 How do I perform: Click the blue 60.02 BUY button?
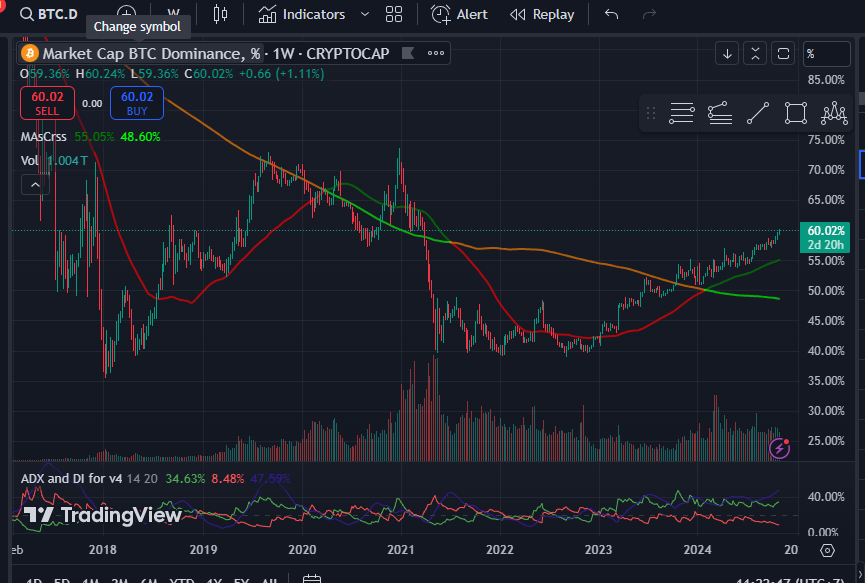click(137, 103)
